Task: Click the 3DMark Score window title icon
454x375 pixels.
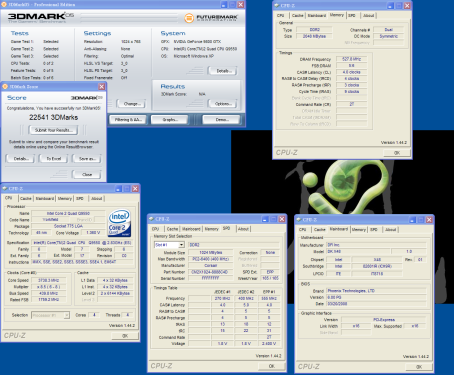Action: coord(5,86)
